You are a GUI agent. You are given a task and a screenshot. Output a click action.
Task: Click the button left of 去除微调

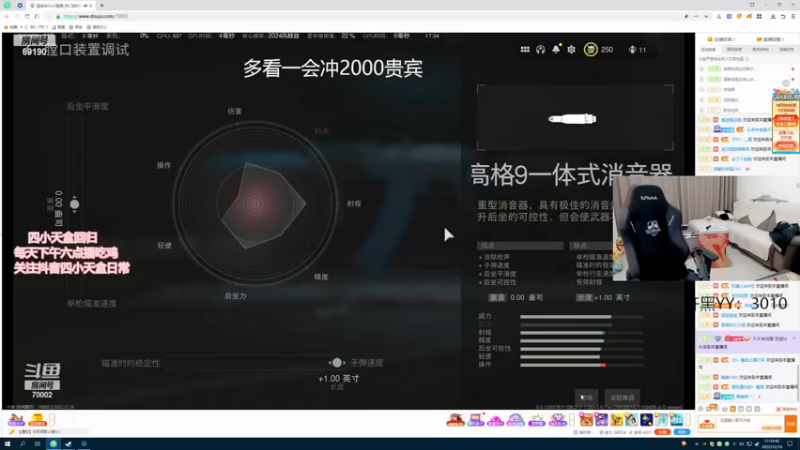(x=587, y=397)
